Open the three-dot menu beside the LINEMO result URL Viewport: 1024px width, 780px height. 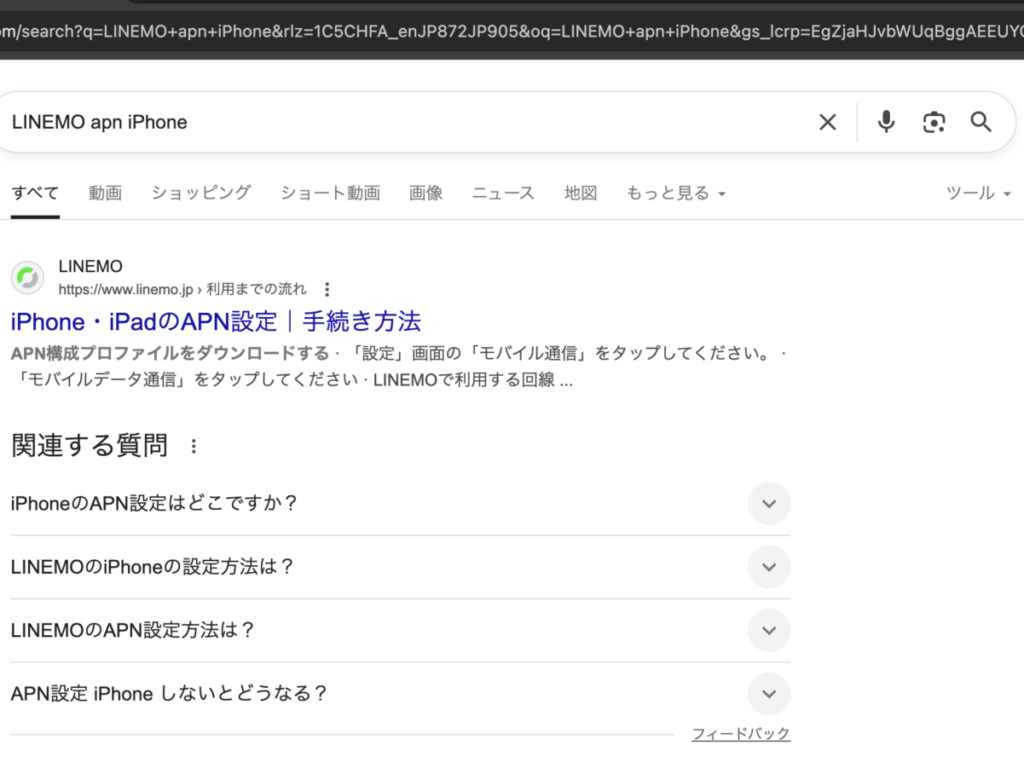(327, 289)
